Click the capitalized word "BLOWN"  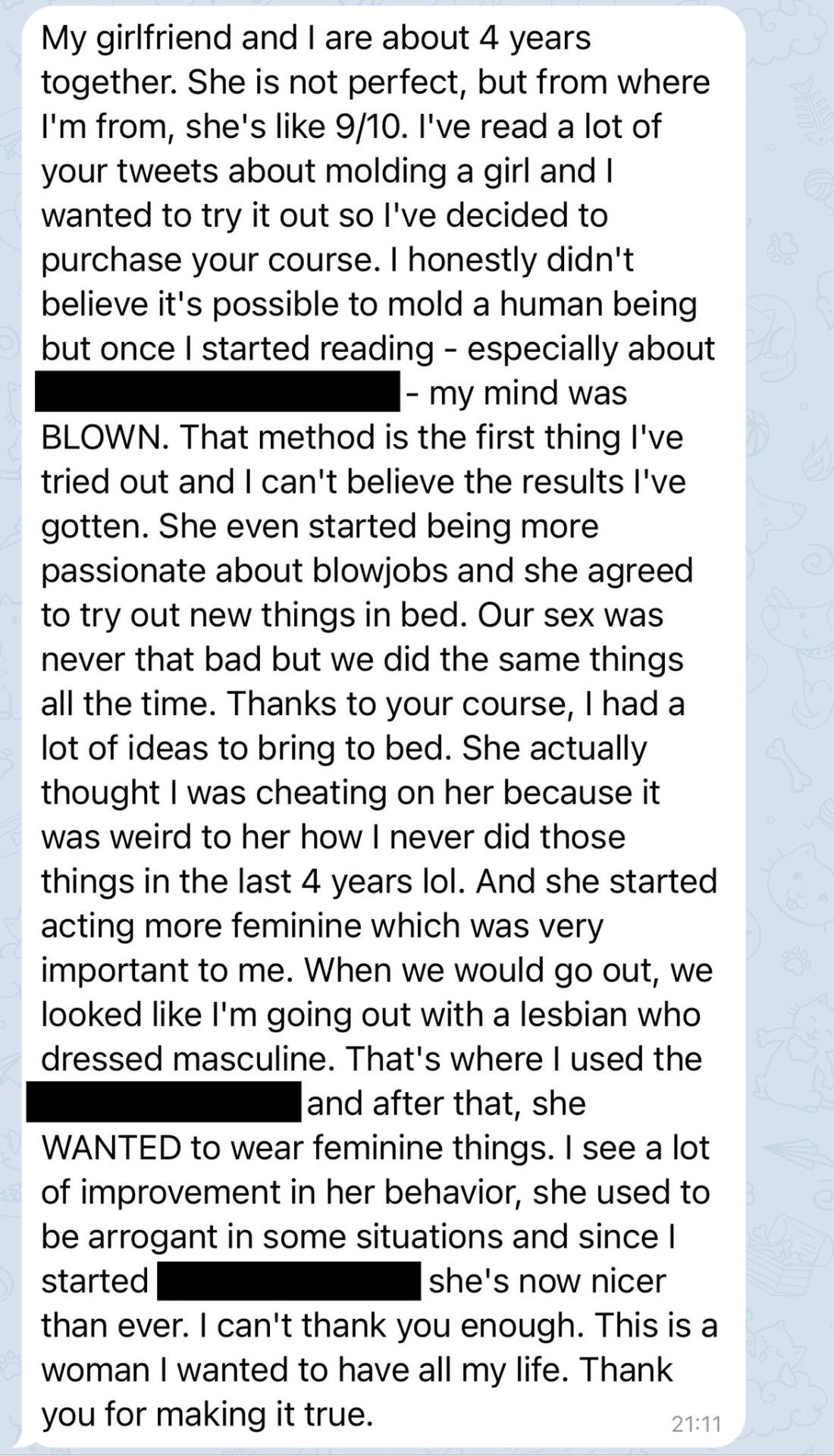[x=103, y=438]
